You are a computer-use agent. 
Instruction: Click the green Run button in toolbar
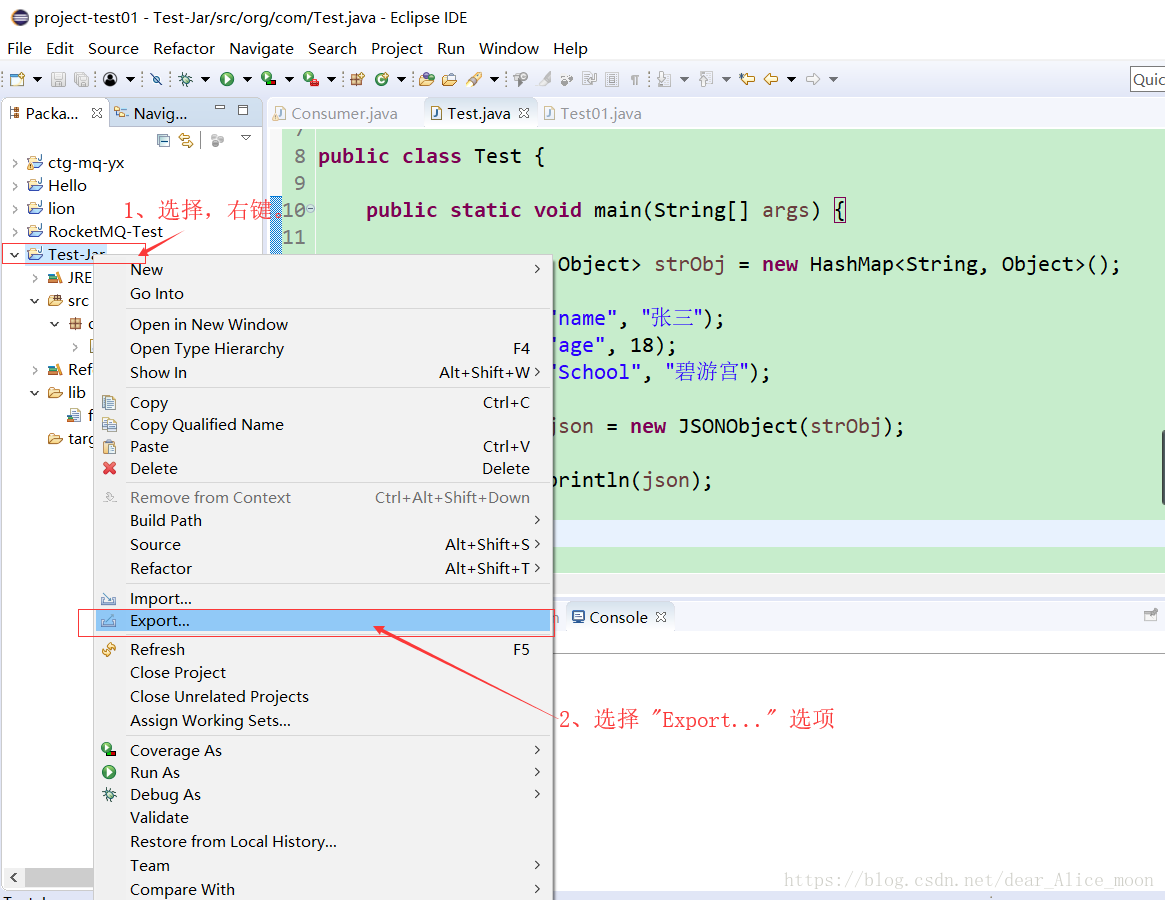pyautogui.click(x=227, y=79)
